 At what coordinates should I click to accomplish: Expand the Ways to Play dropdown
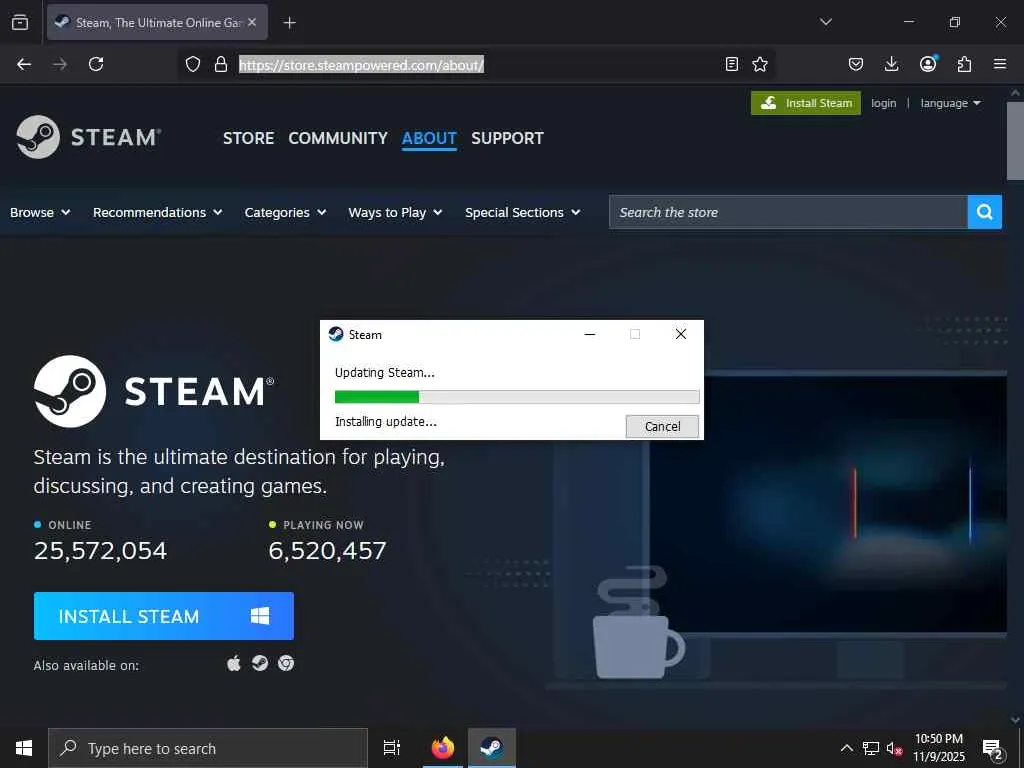pos(395,212)
